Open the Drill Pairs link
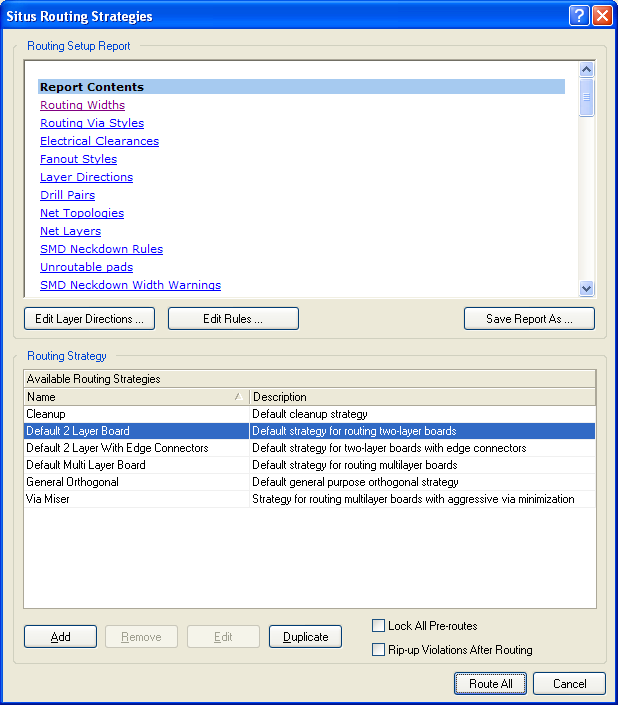The image size is (618, 705). [x=67, y=195]
